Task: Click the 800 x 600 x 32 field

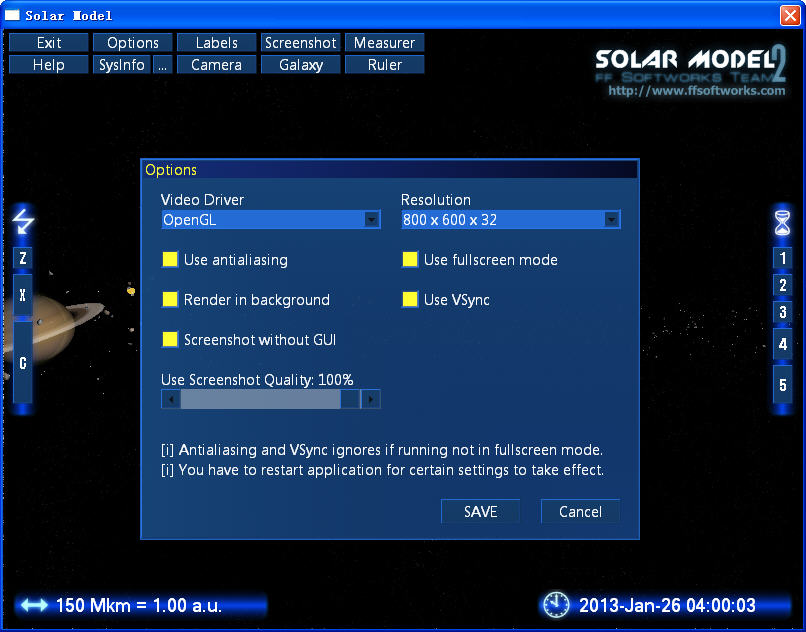Action: point(510,220)
